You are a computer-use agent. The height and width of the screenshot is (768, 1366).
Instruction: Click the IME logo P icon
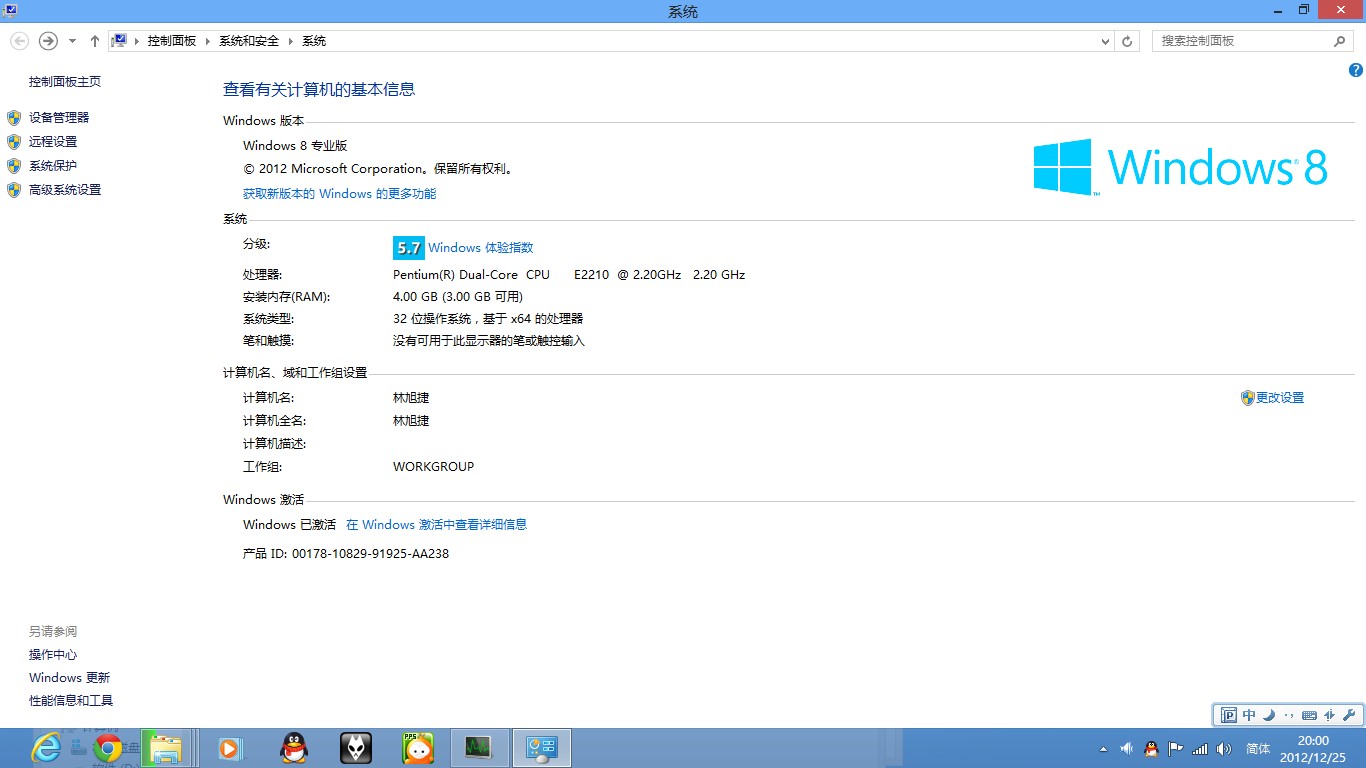(1229, 715)
